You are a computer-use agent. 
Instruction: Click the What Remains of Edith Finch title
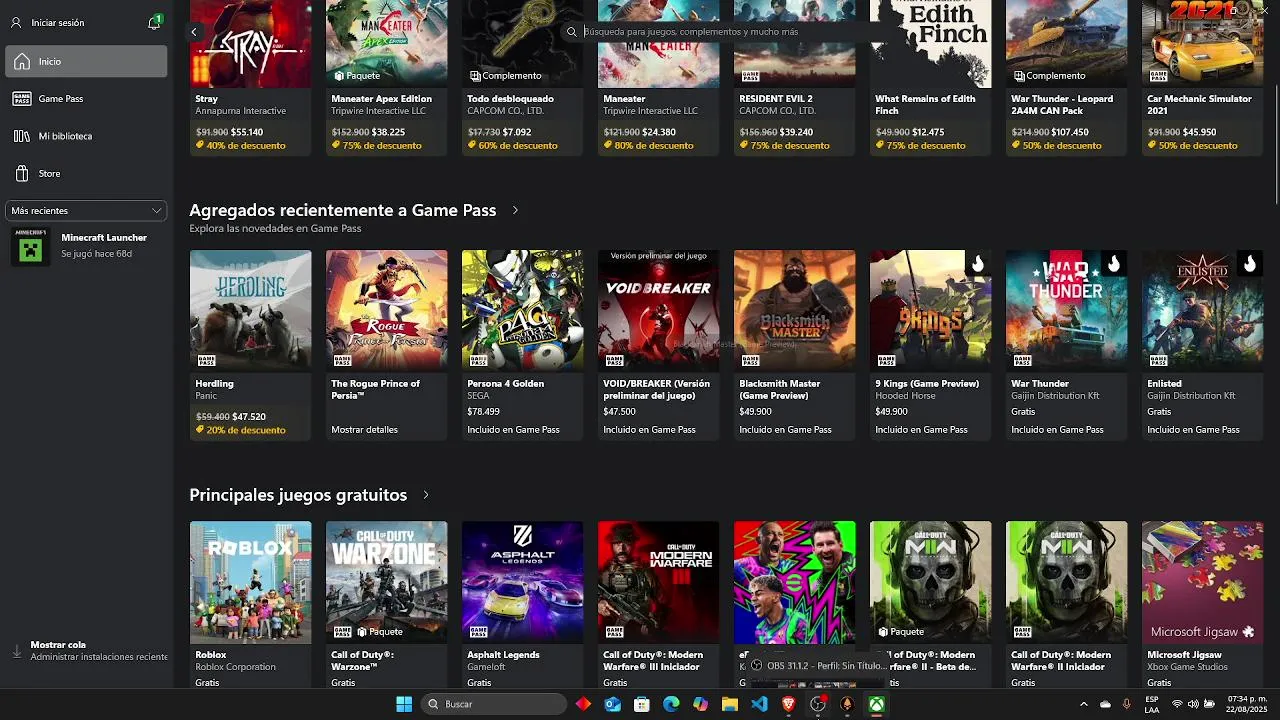pos(925,105)
